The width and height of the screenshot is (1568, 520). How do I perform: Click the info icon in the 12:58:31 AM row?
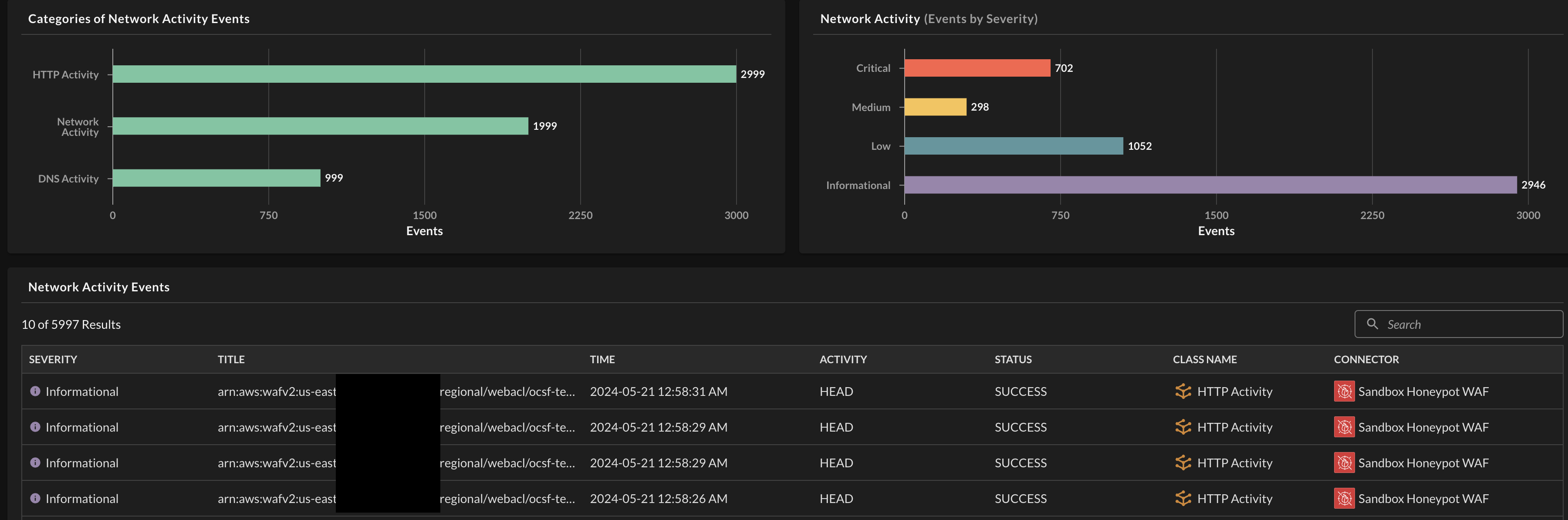click(35, 391)
